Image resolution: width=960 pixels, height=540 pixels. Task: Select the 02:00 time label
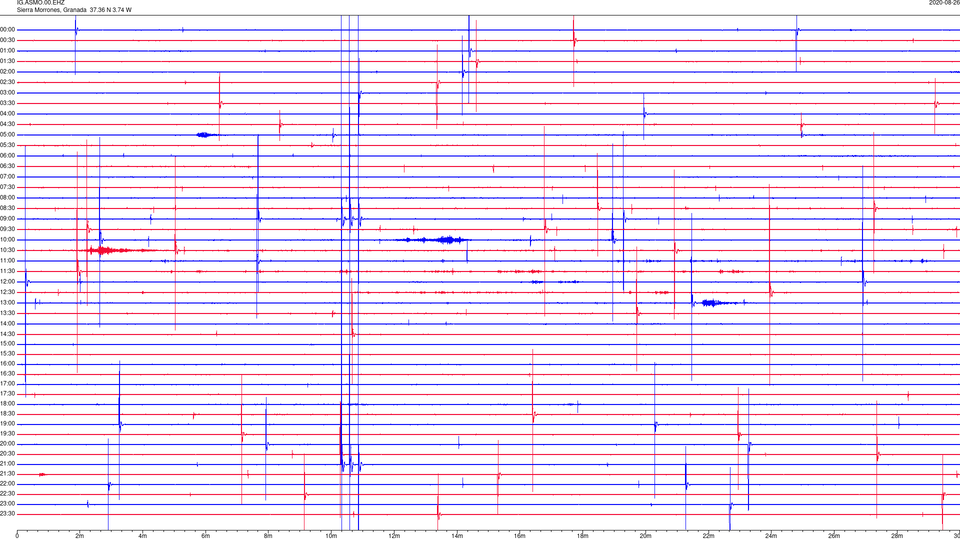pos(7,72)
